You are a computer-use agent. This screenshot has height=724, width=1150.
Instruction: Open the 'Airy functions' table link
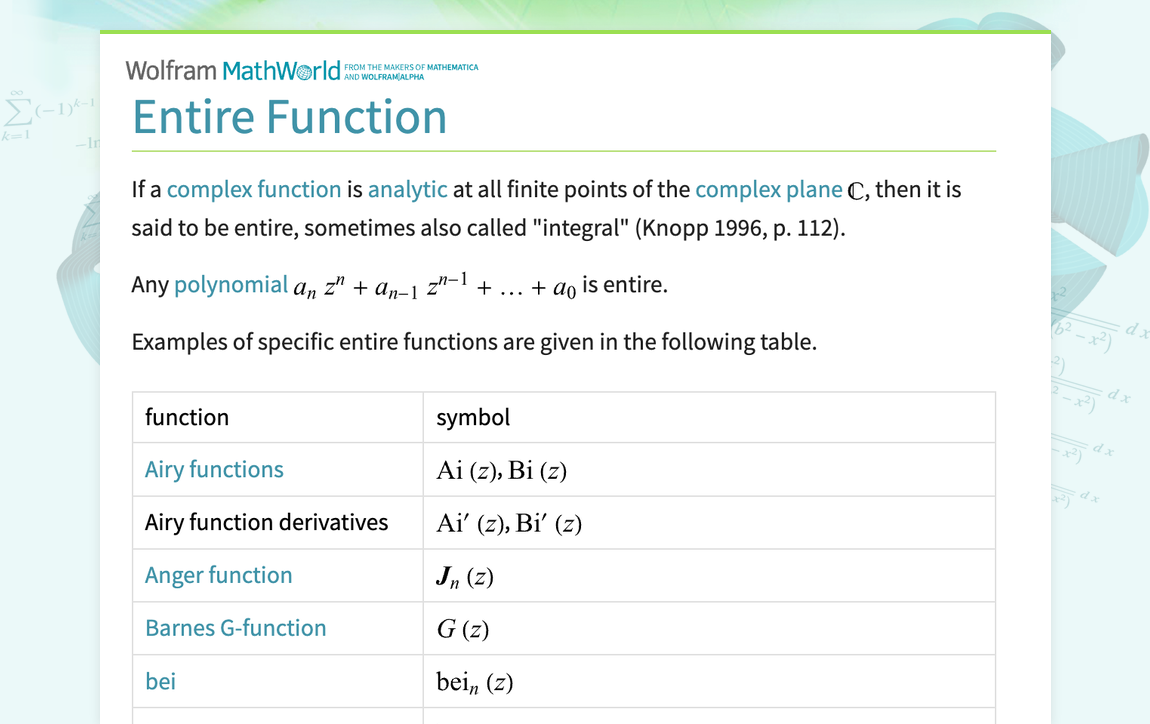pyautogui.click(x=214, y=469)
